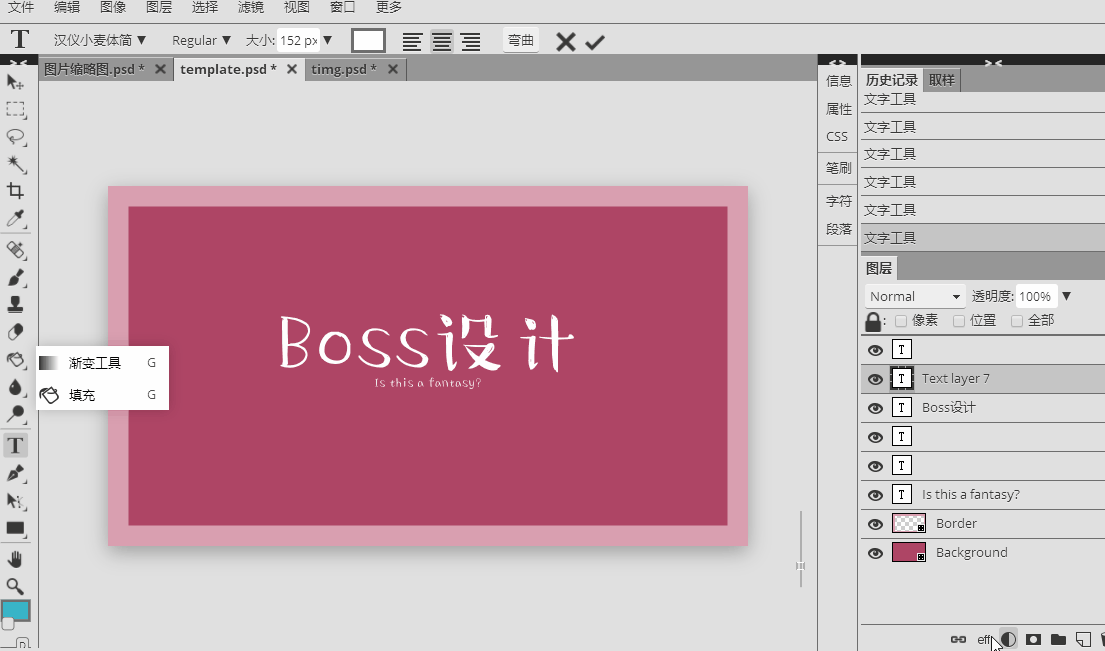Open the font family dropdown 汉仪小麦体简
1105x651 pixels.
(x=100, y=41)
